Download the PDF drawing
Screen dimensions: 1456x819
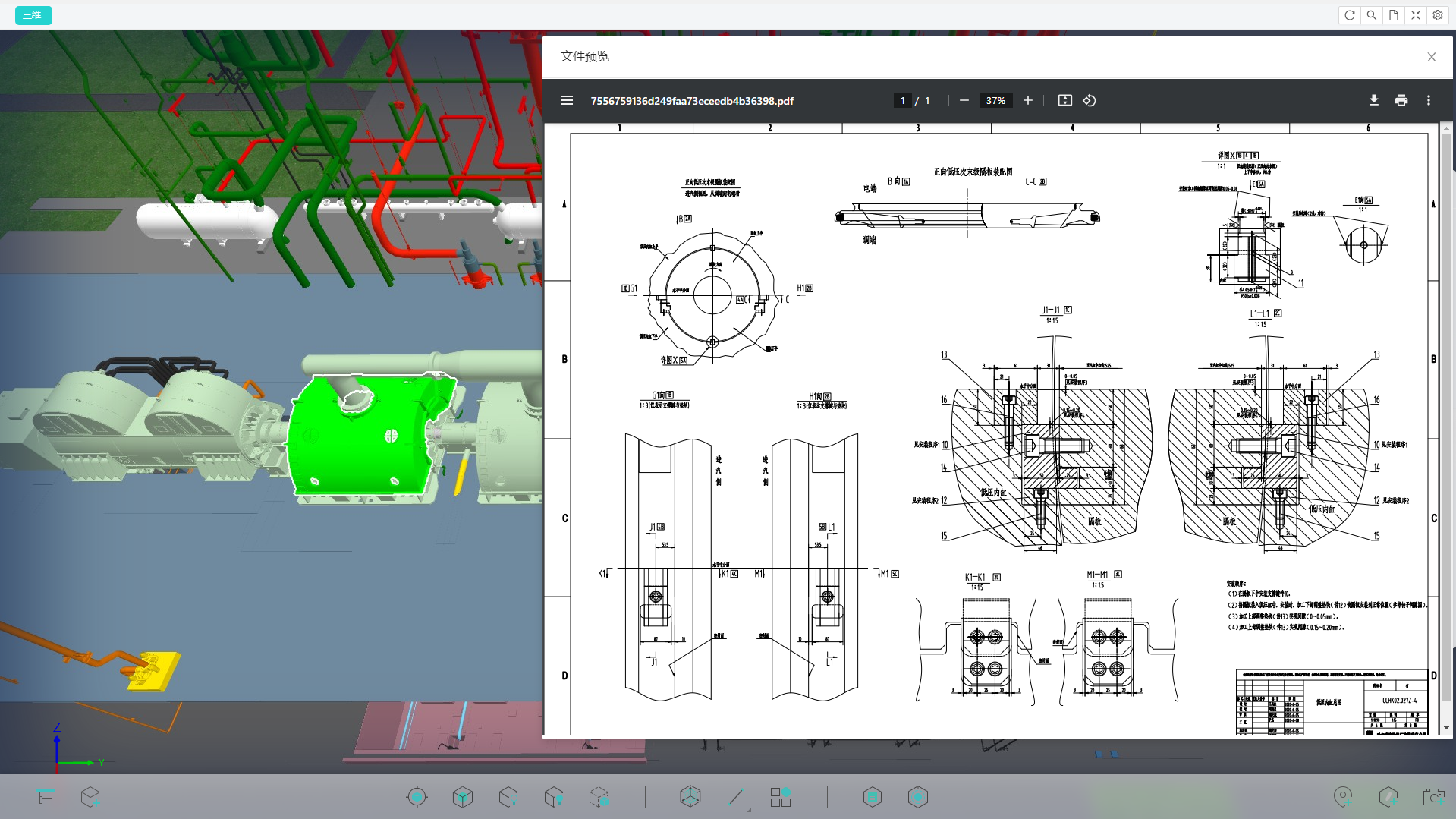coord(1374,100)
